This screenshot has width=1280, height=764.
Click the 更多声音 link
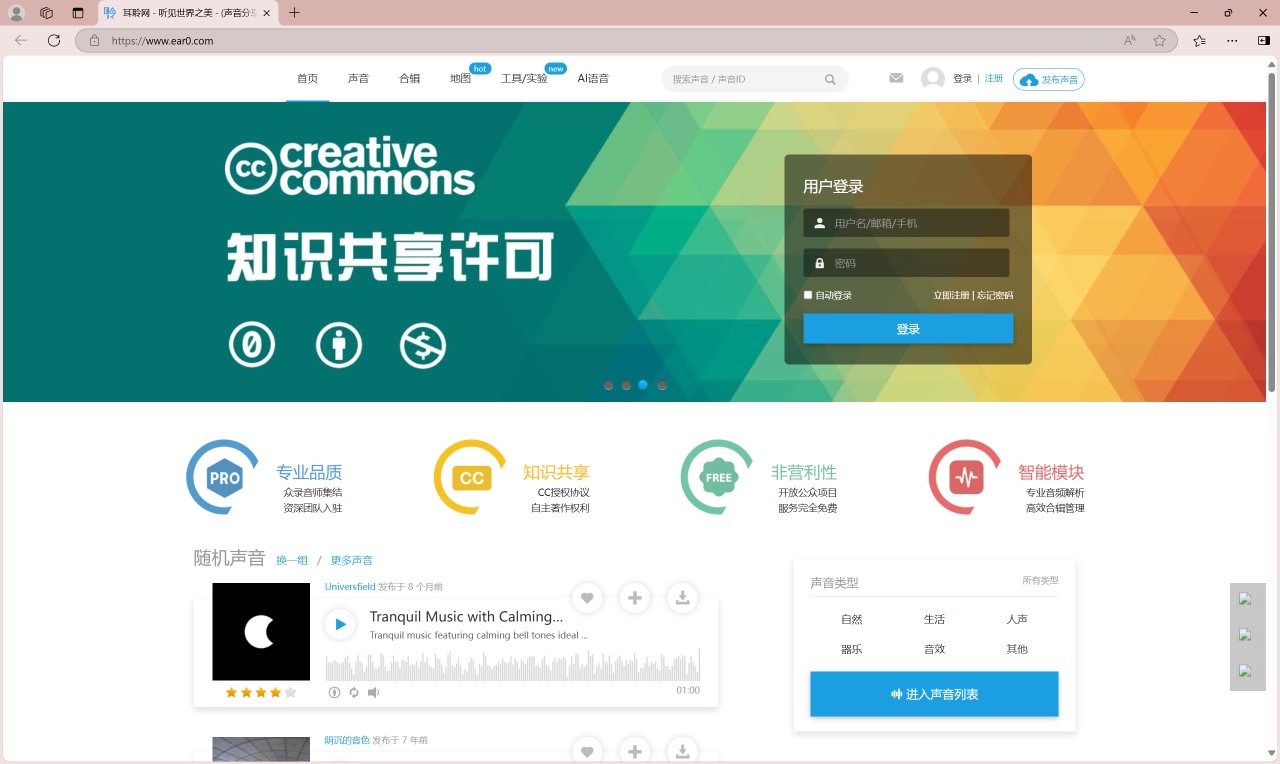coord(352,561)
